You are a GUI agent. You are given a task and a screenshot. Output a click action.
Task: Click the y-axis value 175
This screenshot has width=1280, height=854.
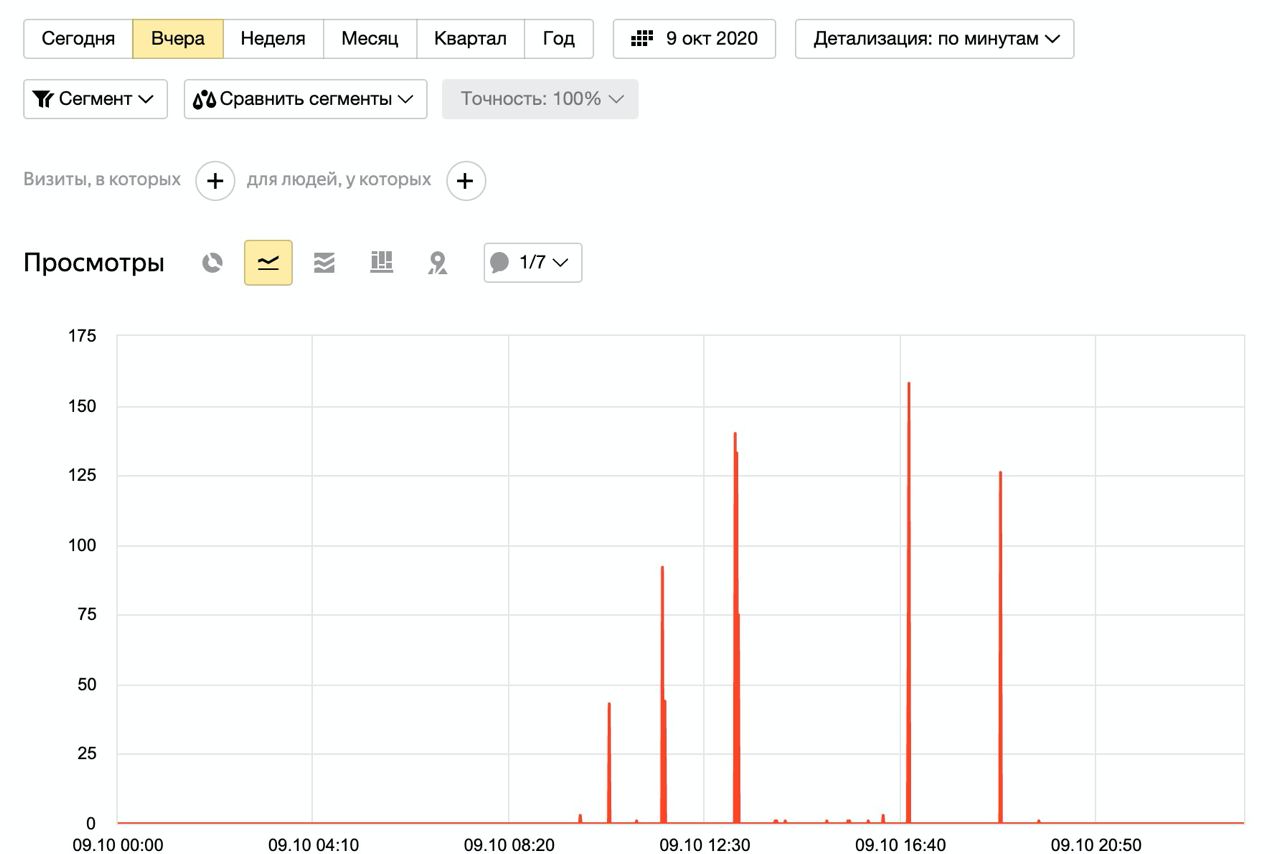pyautogui.click(x=83, y=336)
